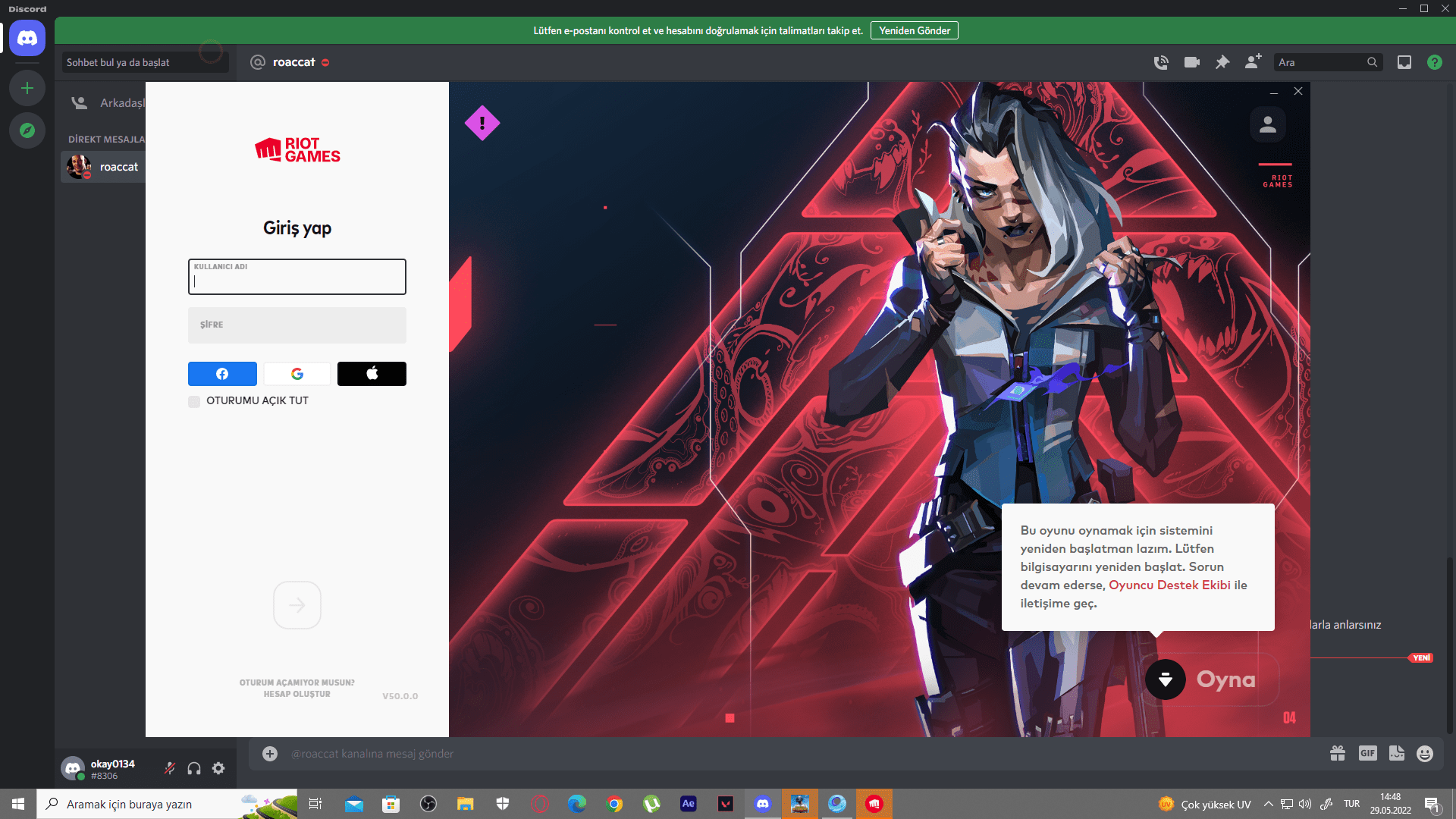
Task: Open the Çok yüksek UV weather widget
Action: 1205,804
